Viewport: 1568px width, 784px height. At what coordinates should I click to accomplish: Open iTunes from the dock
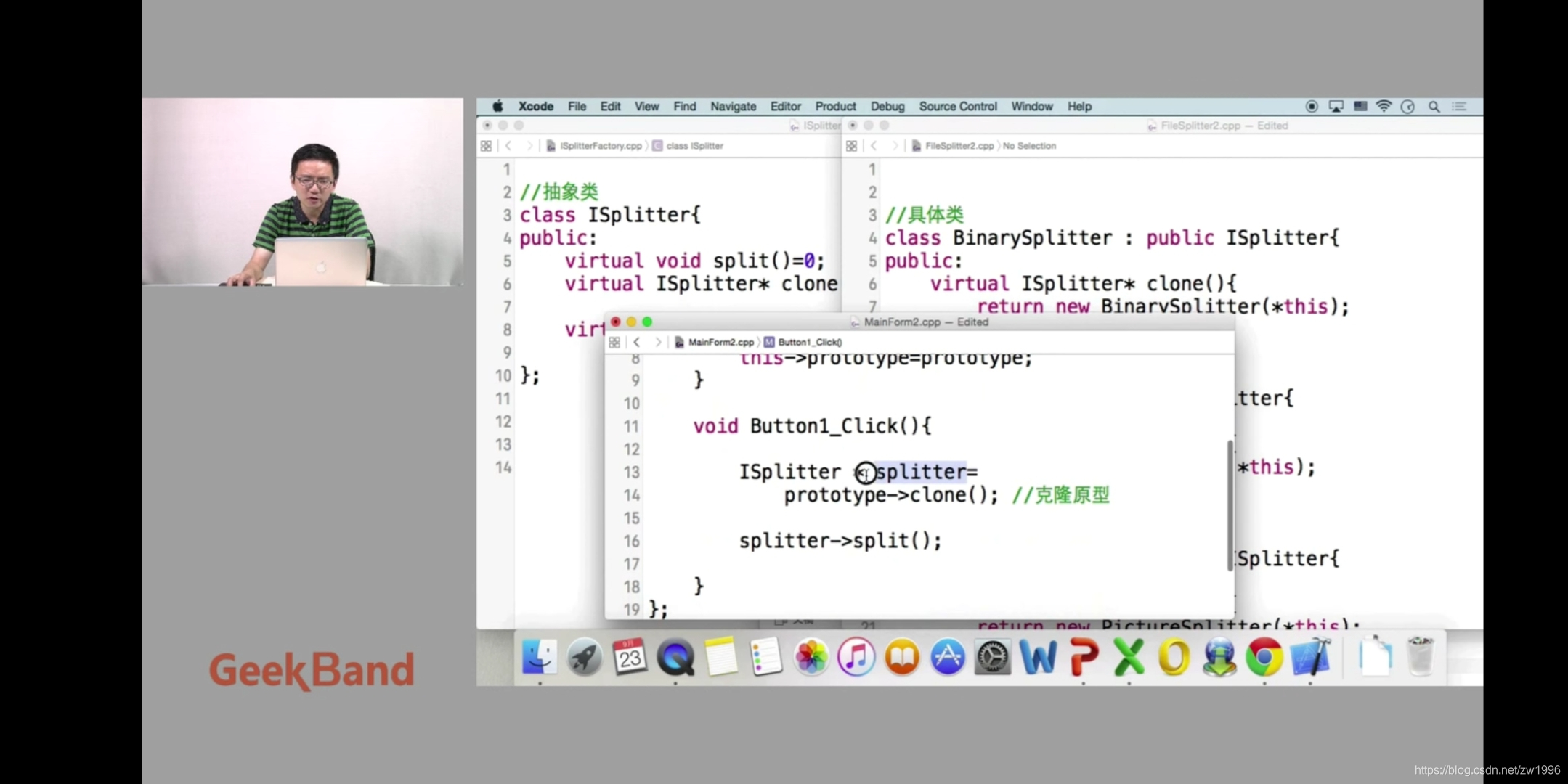[856, 657]
